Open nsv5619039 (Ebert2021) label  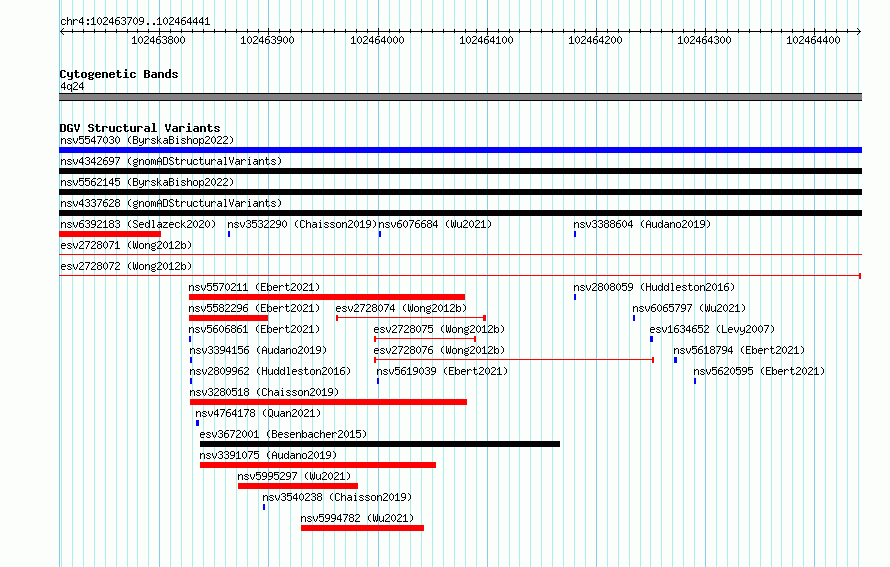pyautogui.click(x=442, y=371)
